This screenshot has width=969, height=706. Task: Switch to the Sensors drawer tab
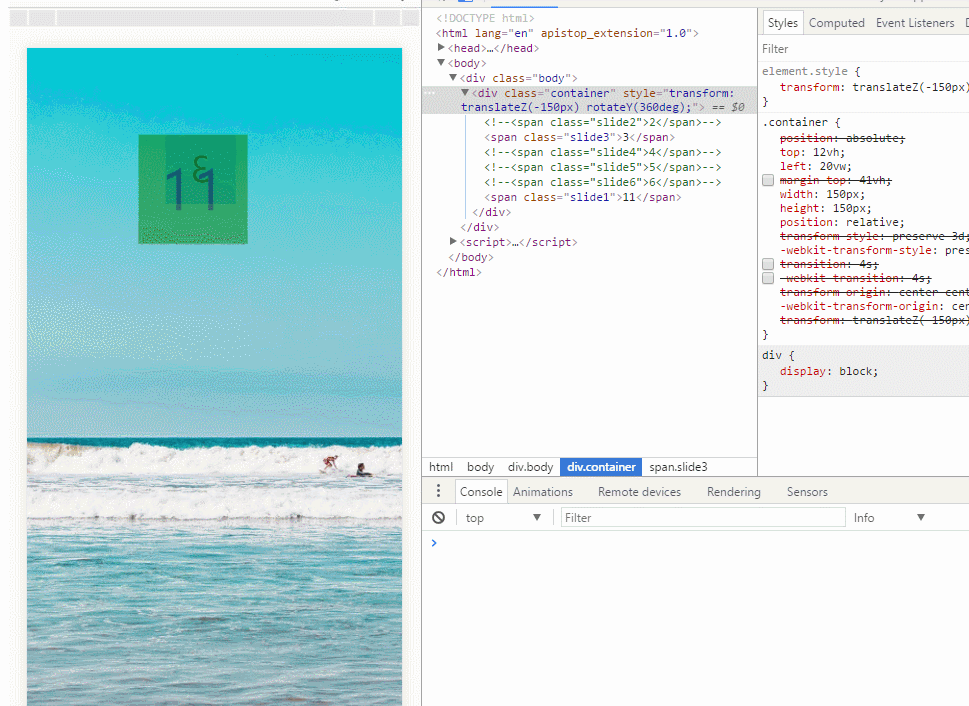point(807,492)
